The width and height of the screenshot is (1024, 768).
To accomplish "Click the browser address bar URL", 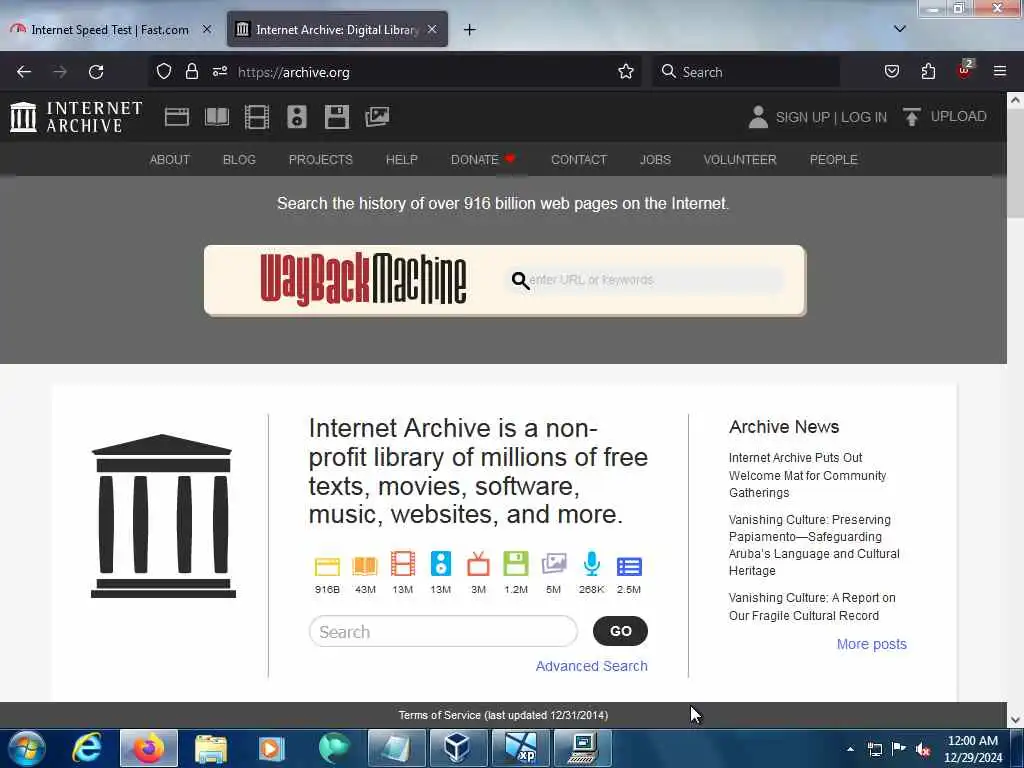I will 294,72.
